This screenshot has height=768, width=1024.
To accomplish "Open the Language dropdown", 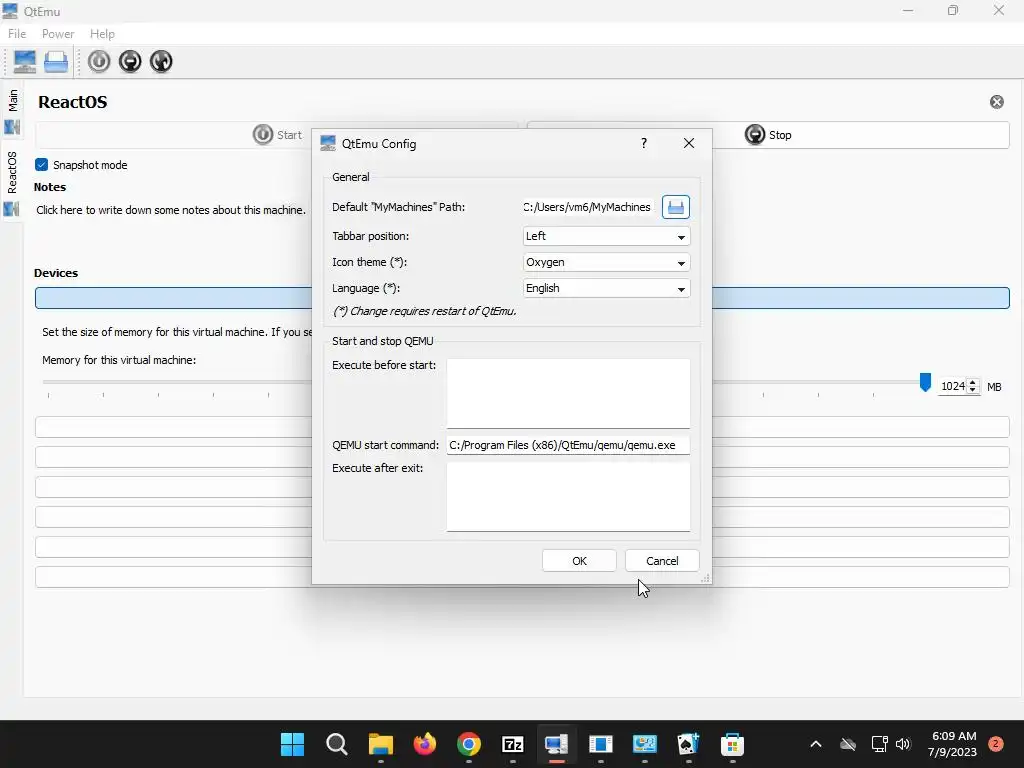I will [606, 289].
